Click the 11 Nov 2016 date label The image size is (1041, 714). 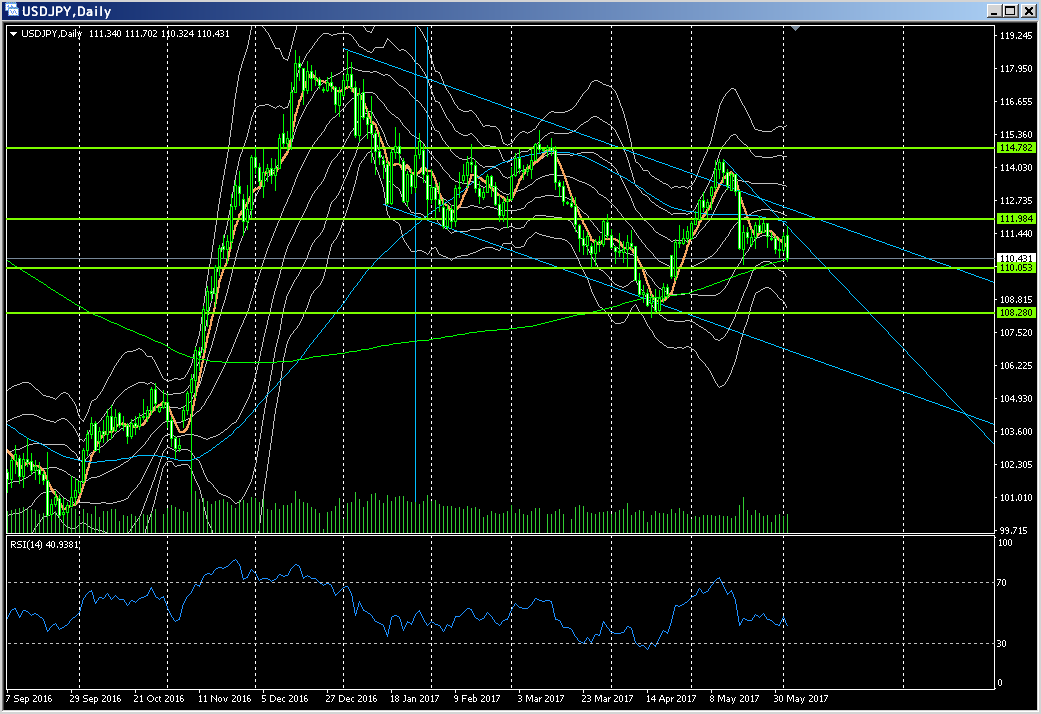coord(223,698)
